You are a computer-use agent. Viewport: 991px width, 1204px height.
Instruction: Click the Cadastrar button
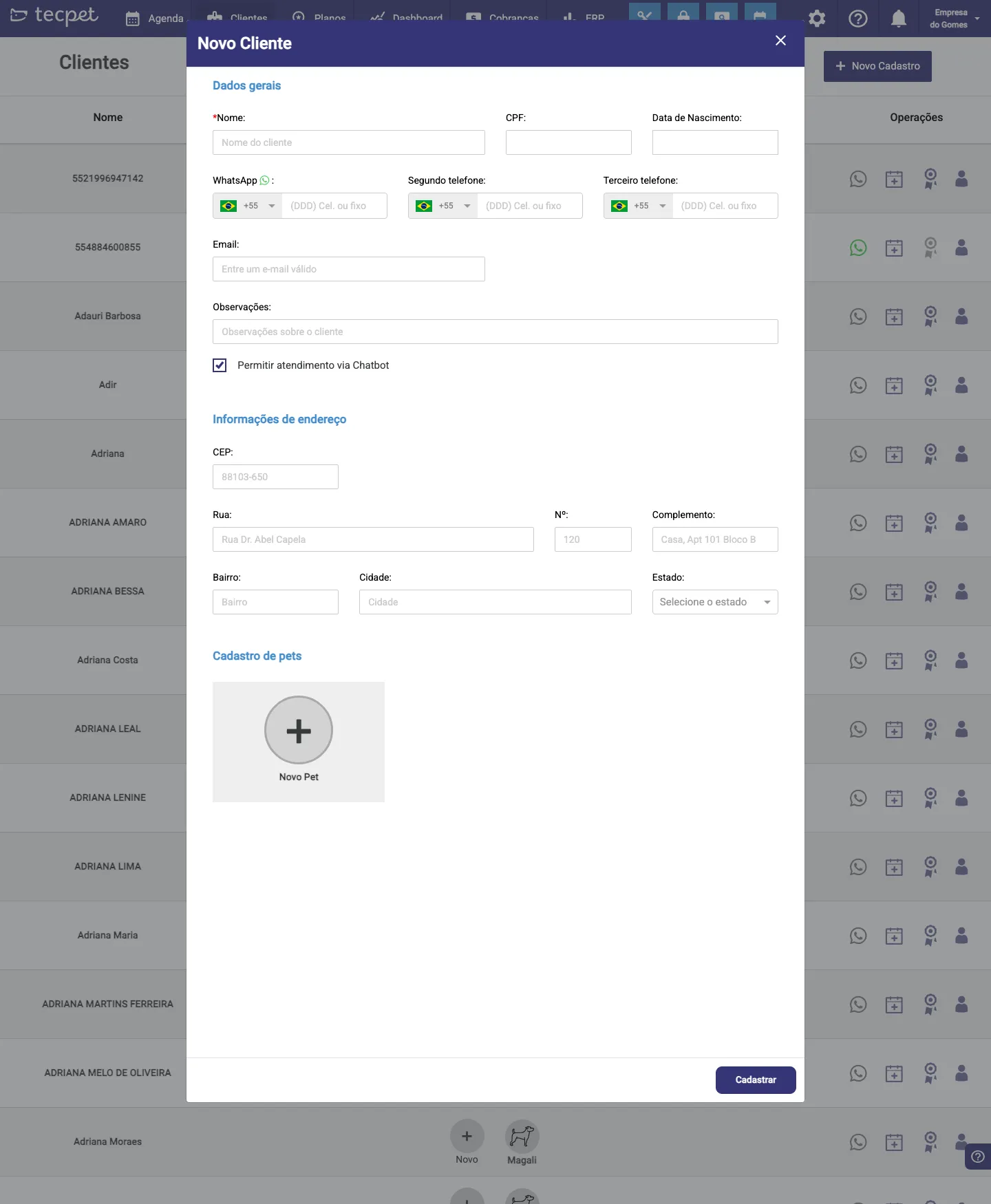756,1080
